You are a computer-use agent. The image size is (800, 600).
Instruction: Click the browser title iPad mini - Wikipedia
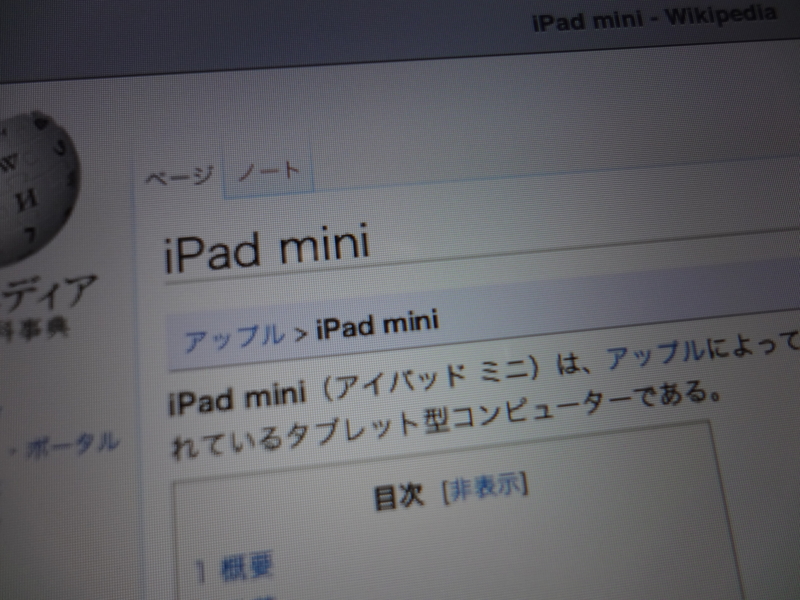(654, 18)
